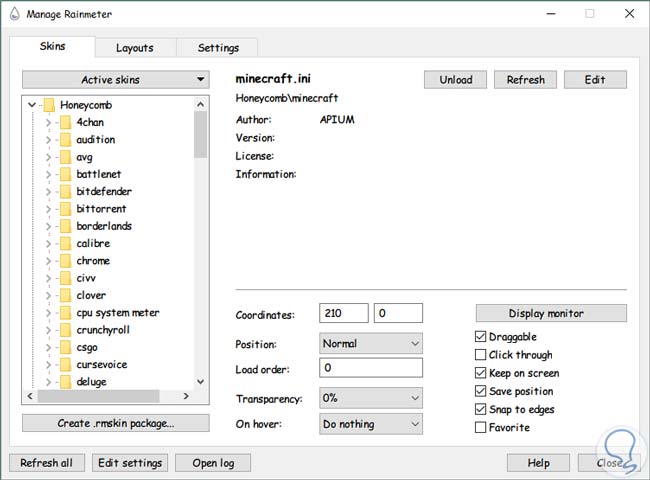Enable the Click through checkbox
This screenshot has width=650, height=480.
click(481, 355)
